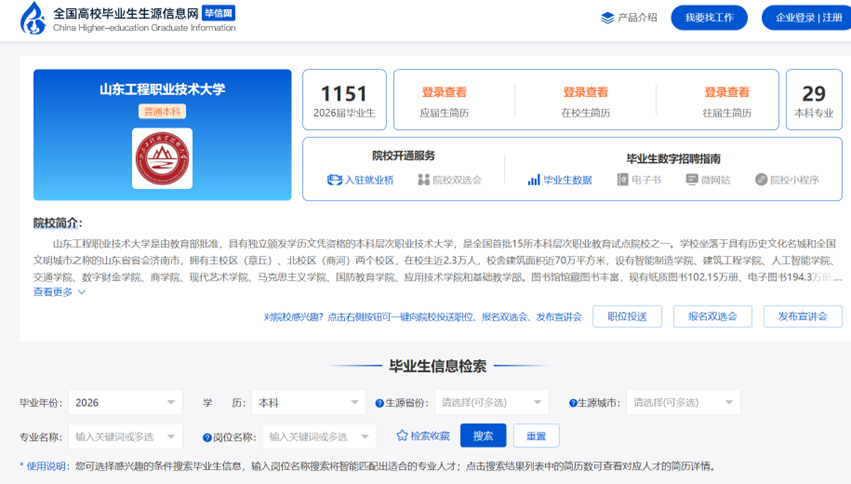Screen dimensions: 851x484
Task: Click the 使用说明 label
Action: (46, 466)
